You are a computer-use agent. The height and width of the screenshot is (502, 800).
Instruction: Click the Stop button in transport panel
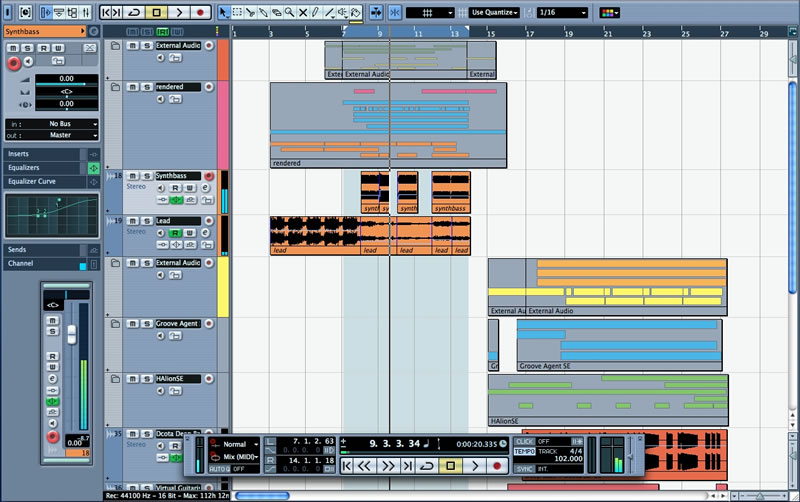[451, 466]
